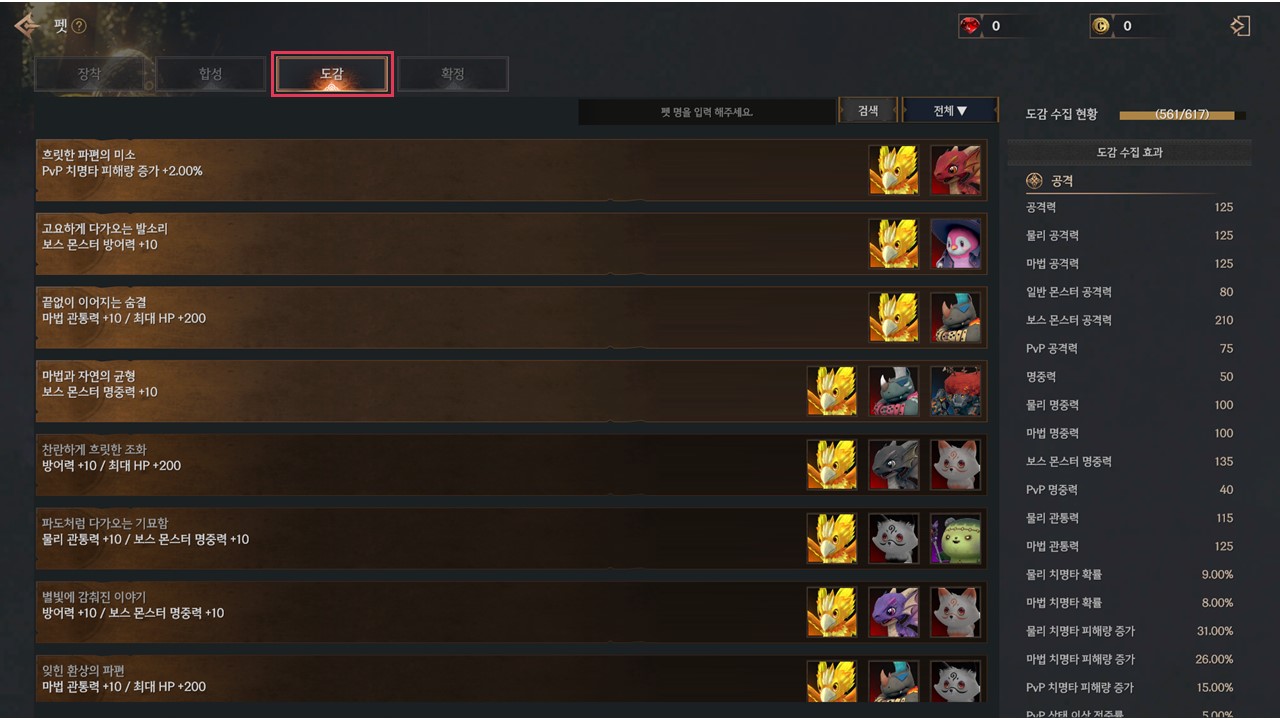Image resolution: width=1280 pixels, height=720 pixels.
Task: Select green frog pet in 파도처럼 다가오는 기묘함 row
Action: point(955,539)
